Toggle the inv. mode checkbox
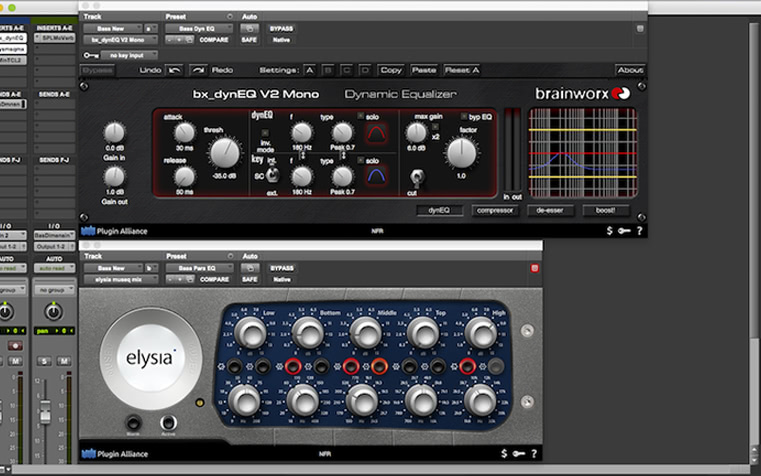 tap(265, 132)
